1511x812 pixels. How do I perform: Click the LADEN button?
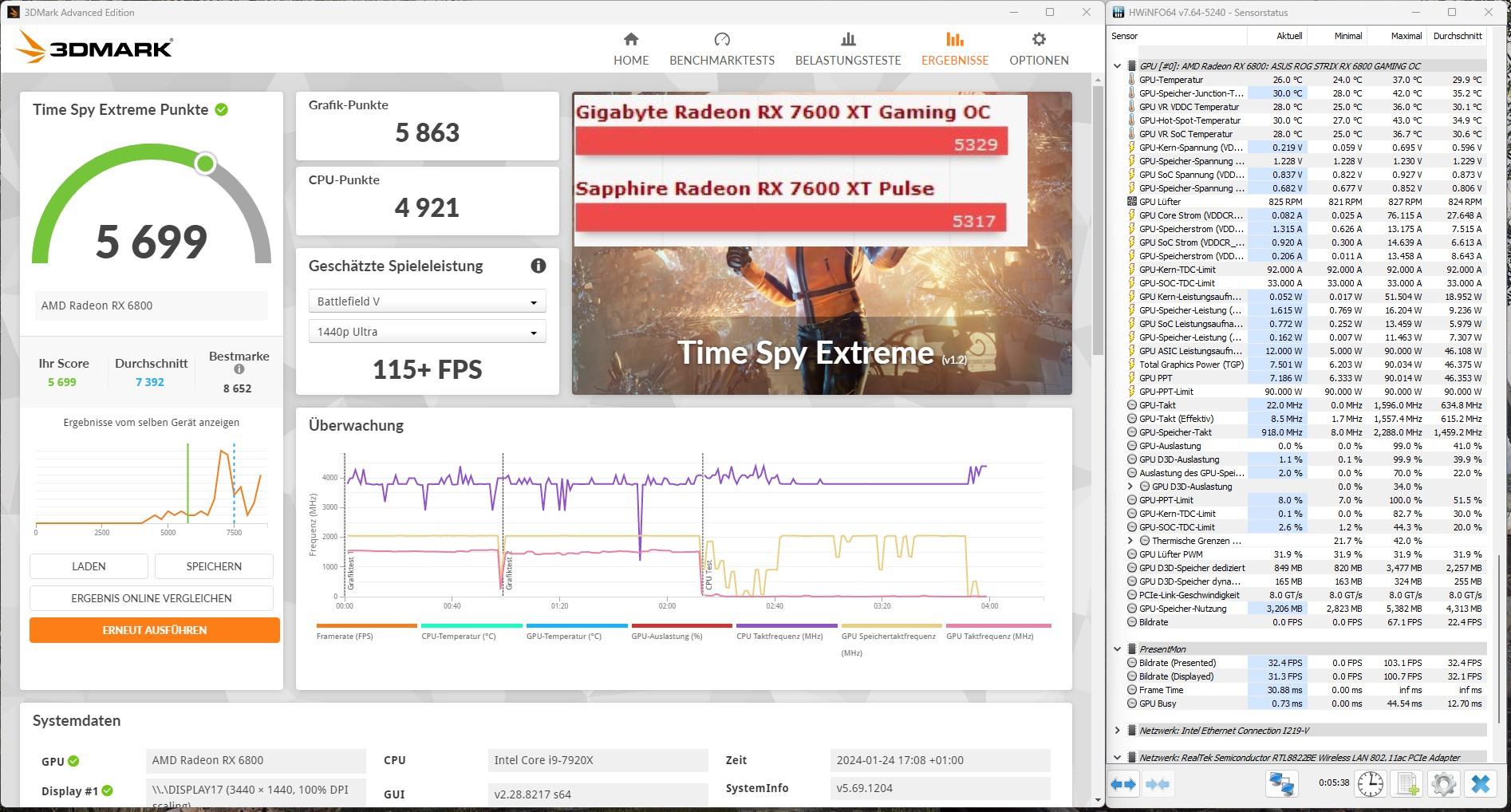coord(89,566)
